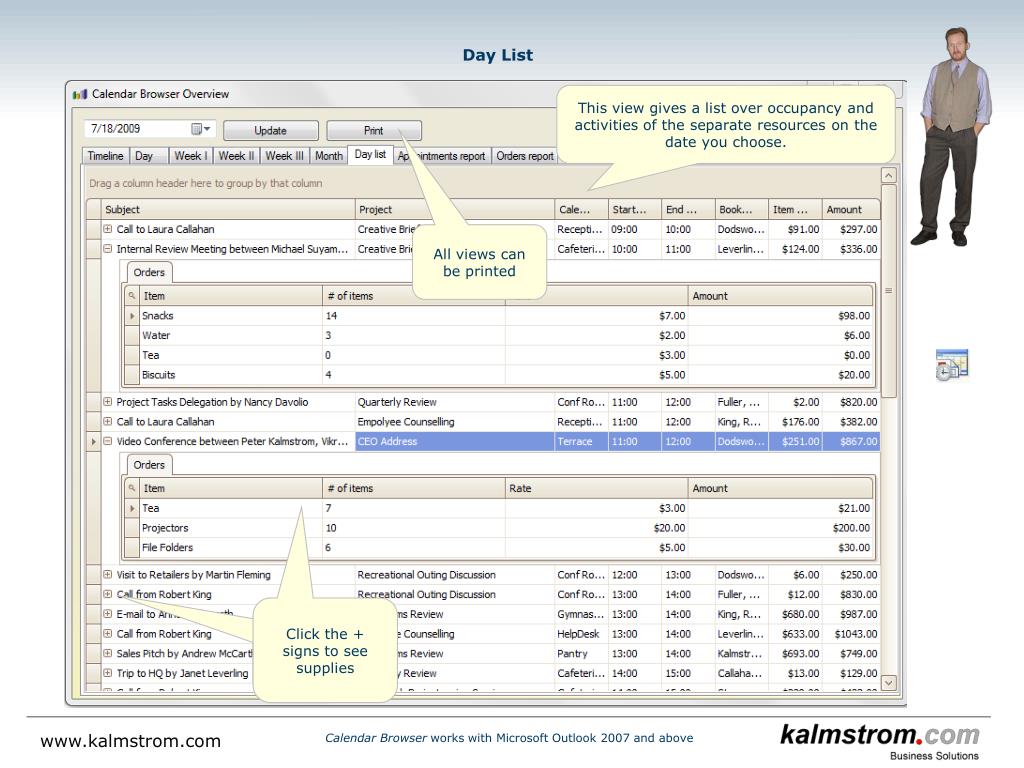Screen dimensions: 1024x768
Task: Click the Print button
Action: [374, 131]
